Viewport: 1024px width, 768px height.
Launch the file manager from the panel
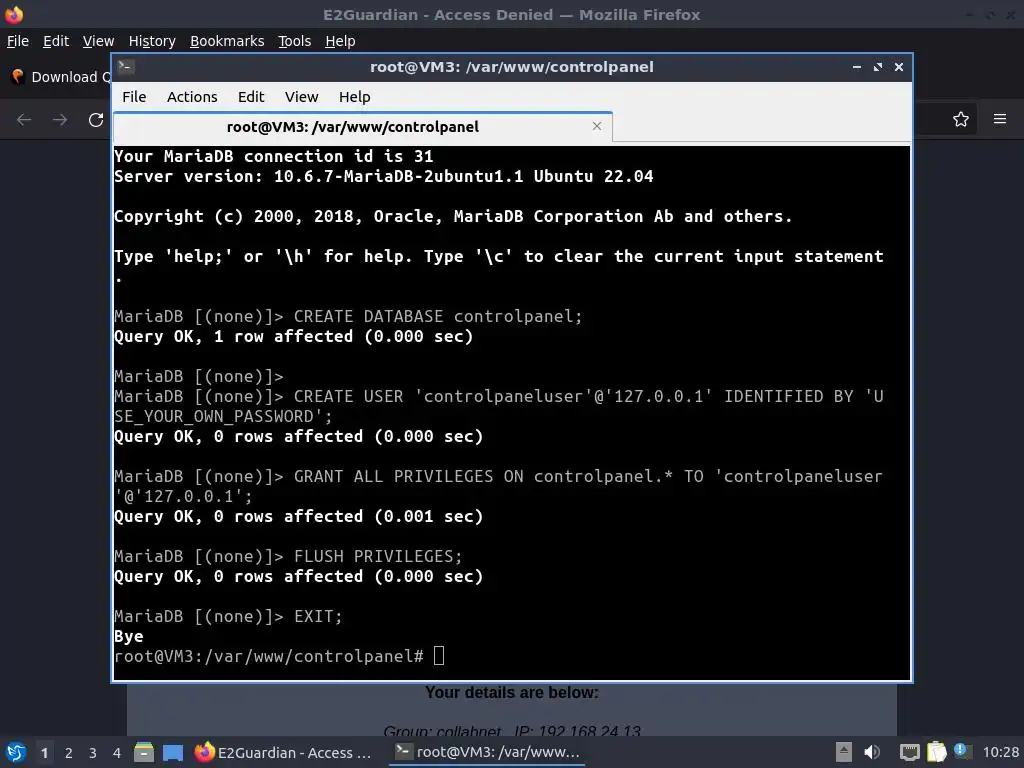pyautogui.click(x=144, y=752)
